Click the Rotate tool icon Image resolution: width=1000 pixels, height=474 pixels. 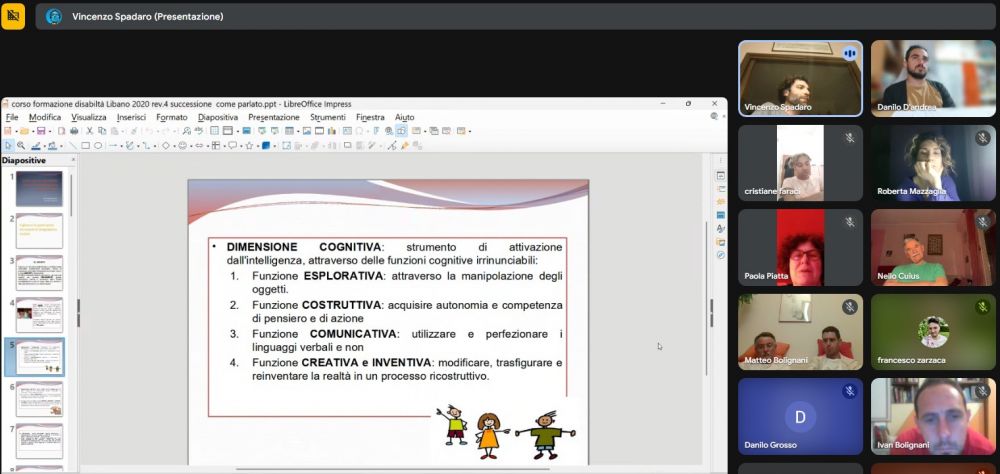pyautogui.click(x=286, y=145)
